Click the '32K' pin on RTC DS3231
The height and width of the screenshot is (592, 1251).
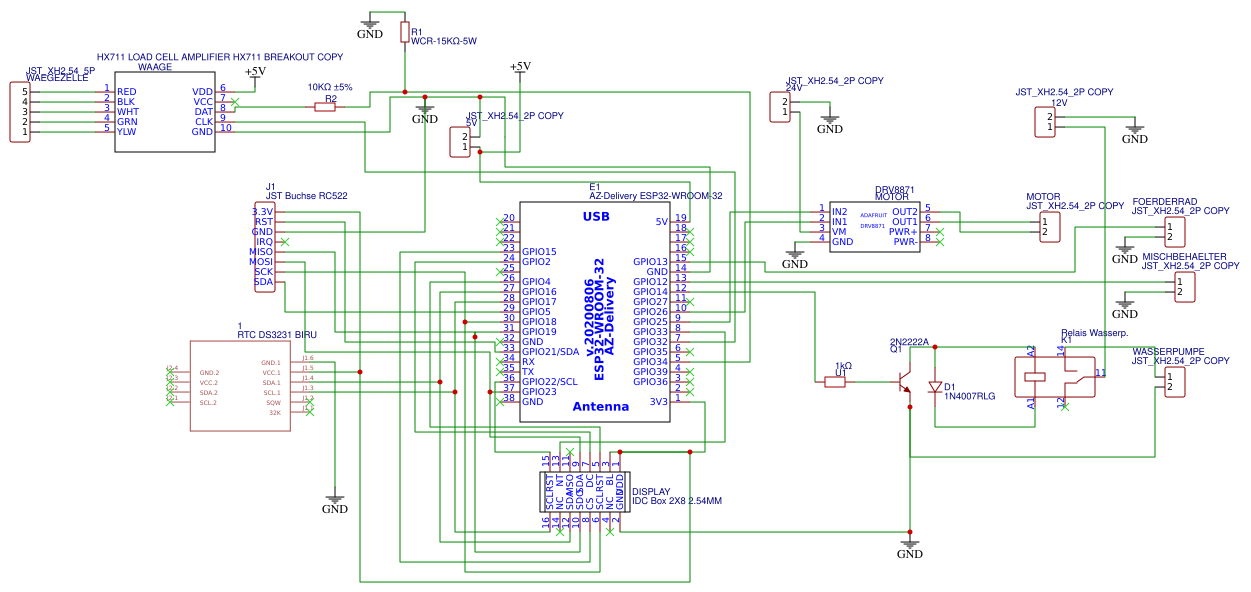click(274, 412)
